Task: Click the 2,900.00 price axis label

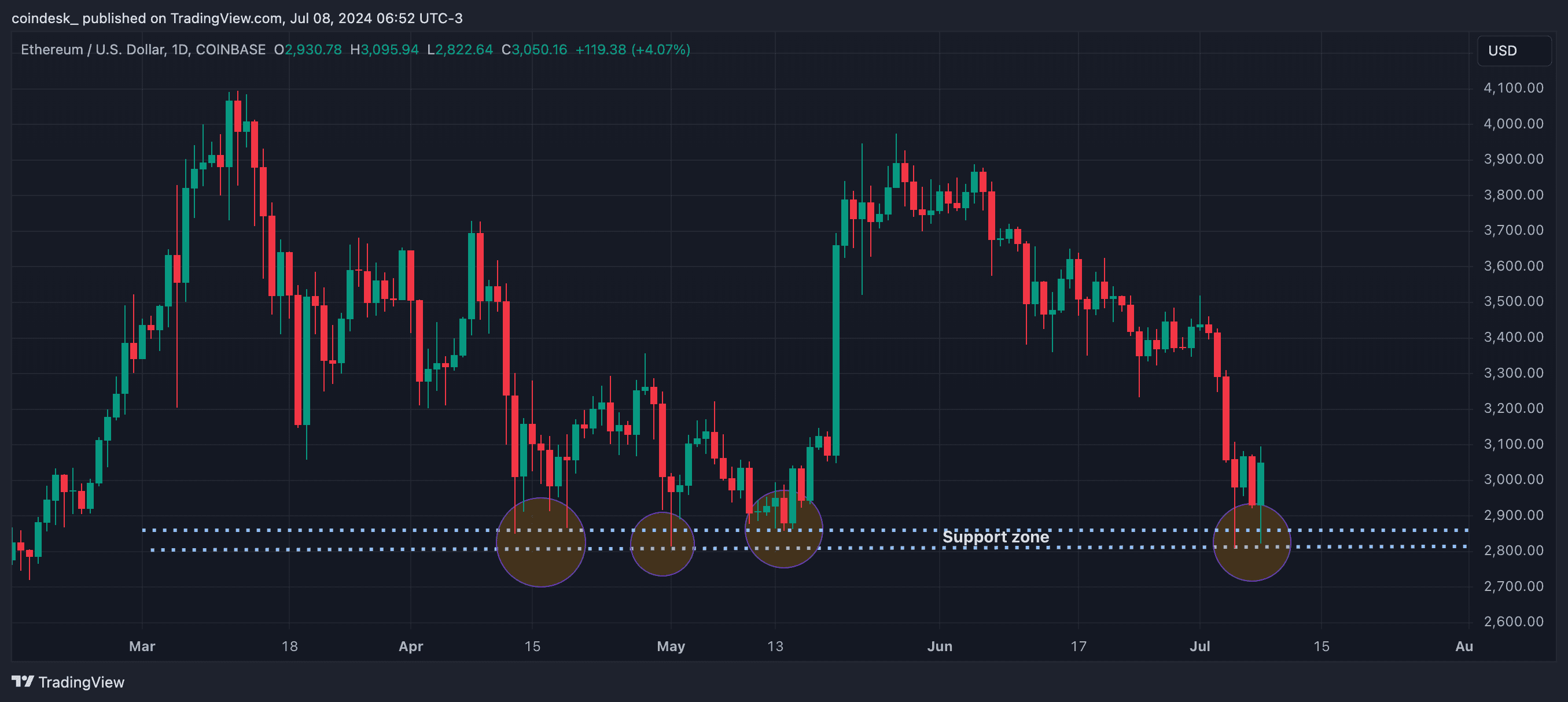Action: 1513,515
